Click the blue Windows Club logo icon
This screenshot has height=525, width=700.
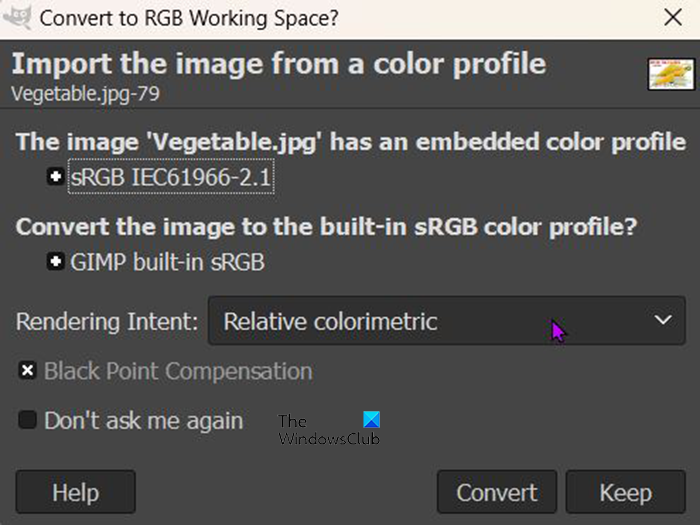[371, 421]
